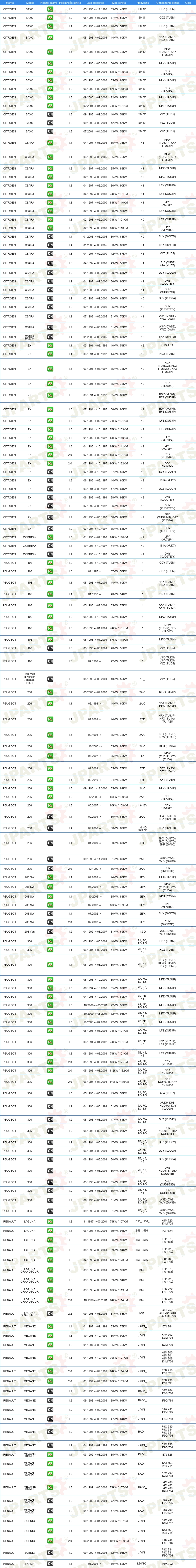Click the Moc silnika column header

(x=119, y=3)
